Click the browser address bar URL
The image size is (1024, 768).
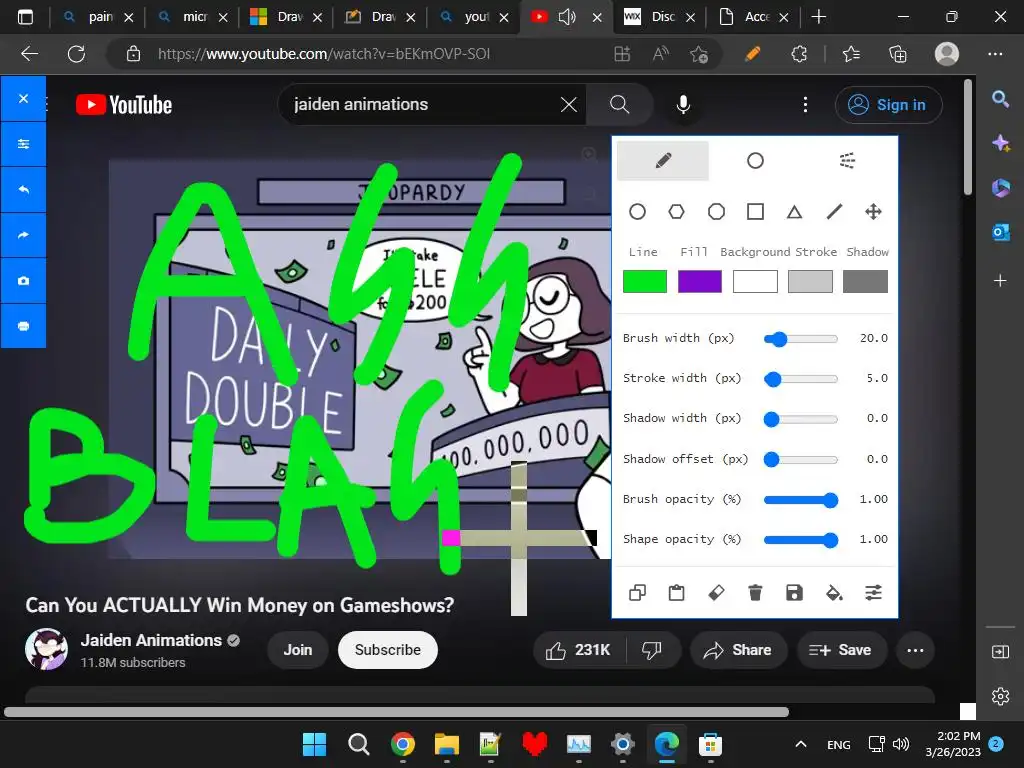pyautogui.click(x=324, y=54)
